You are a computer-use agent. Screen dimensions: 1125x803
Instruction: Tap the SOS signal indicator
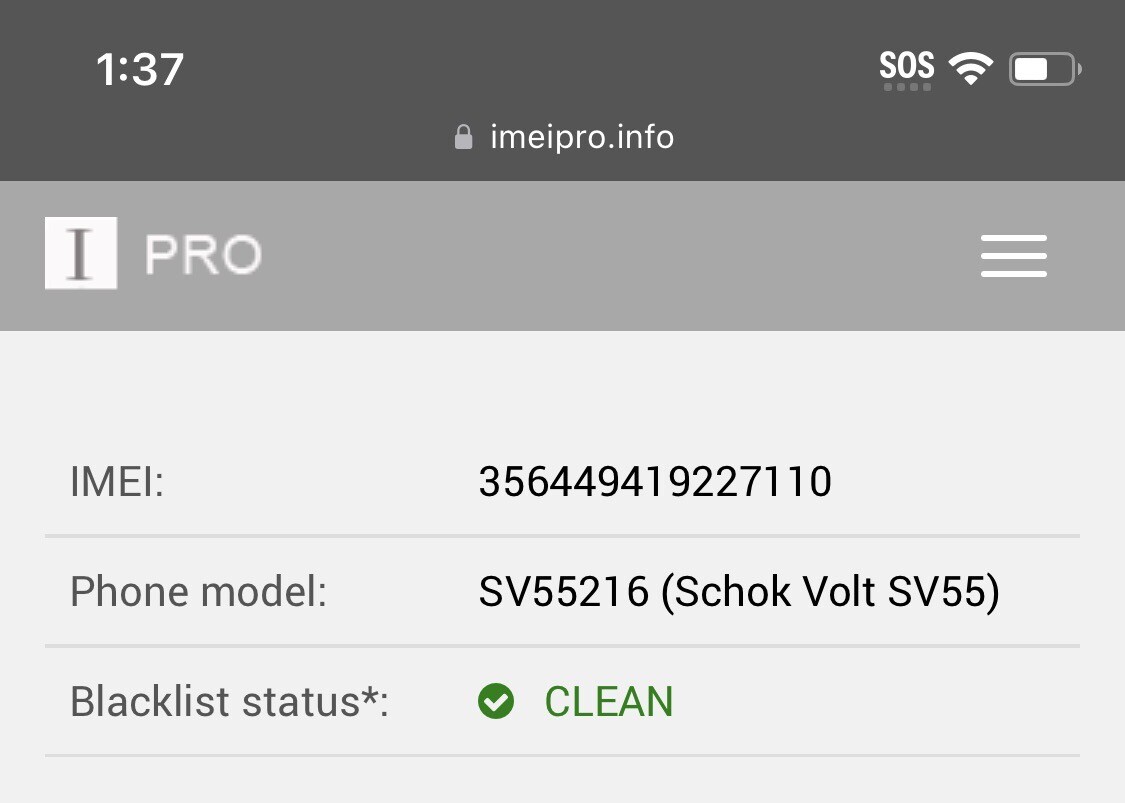pos(905,66)
